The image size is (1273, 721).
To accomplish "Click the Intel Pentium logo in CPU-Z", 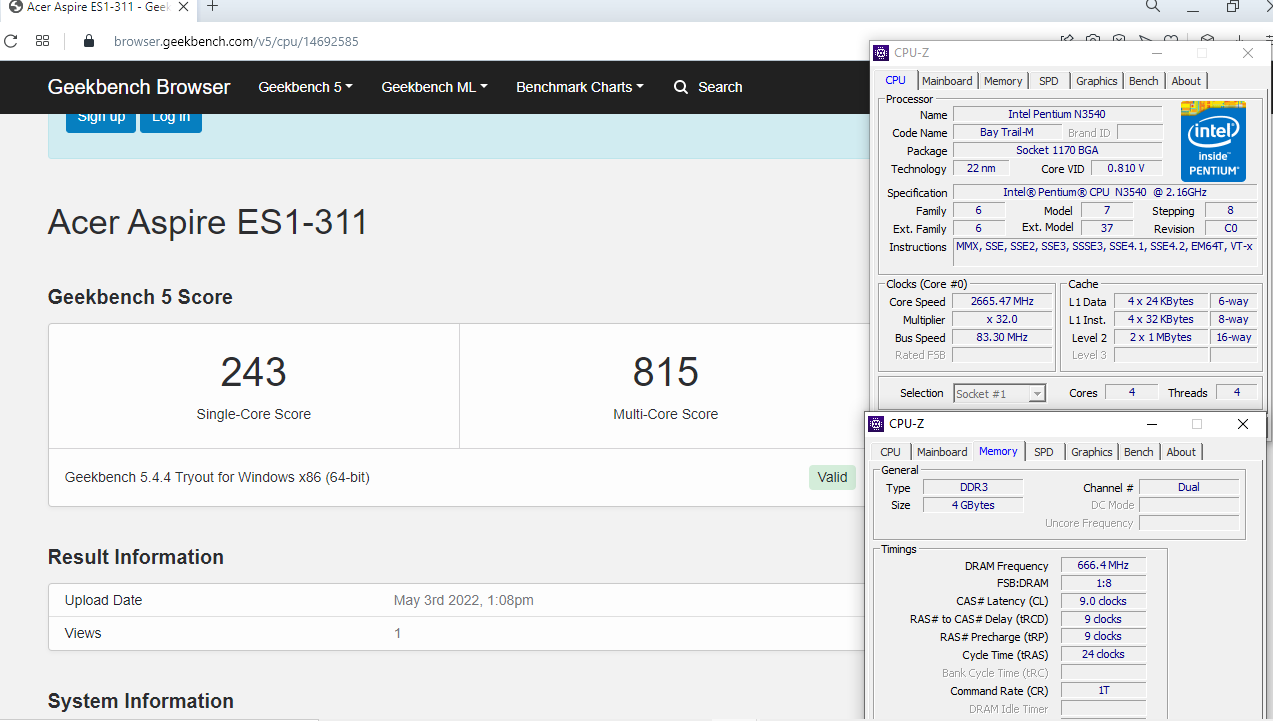I will click(1213, 143).
